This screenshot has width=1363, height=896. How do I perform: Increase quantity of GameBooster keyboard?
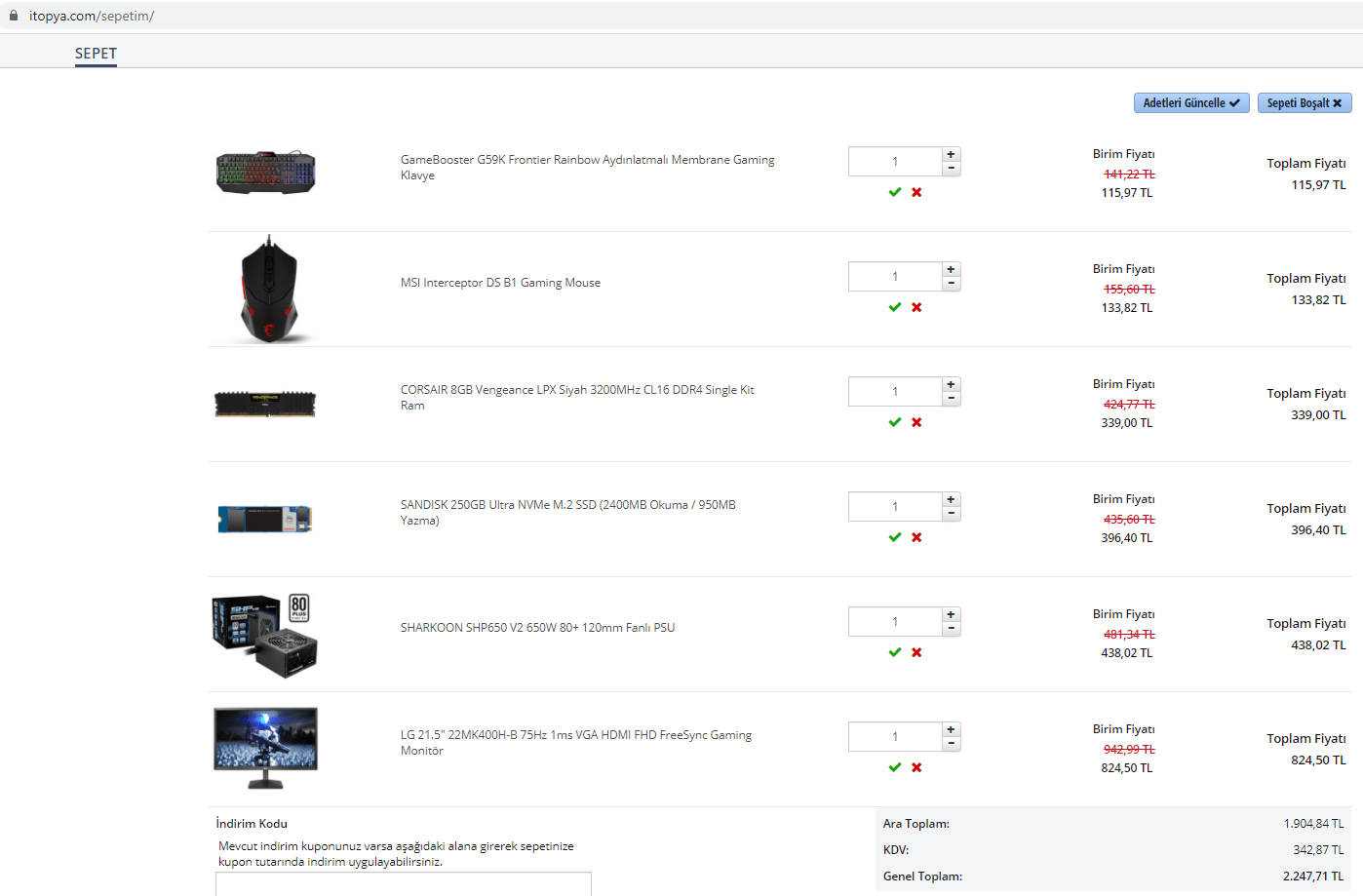click(952, 154)
